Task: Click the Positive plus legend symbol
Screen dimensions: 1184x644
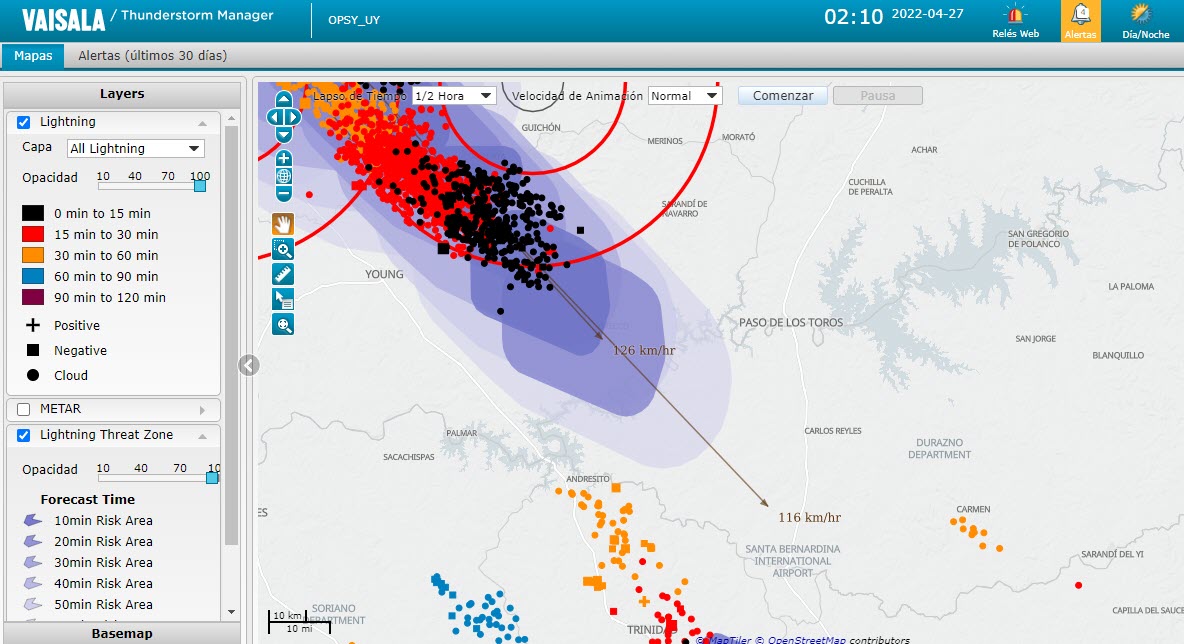Action: pos(32,325)
